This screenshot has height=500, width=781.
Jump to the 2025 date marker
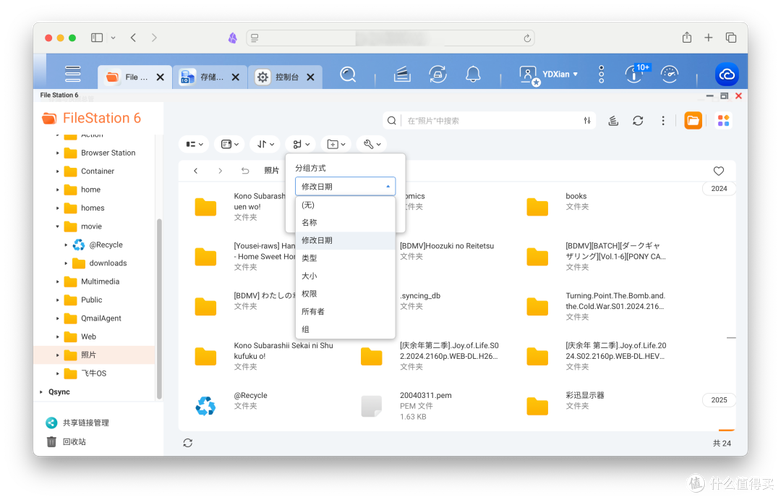(x=719, y=400)
